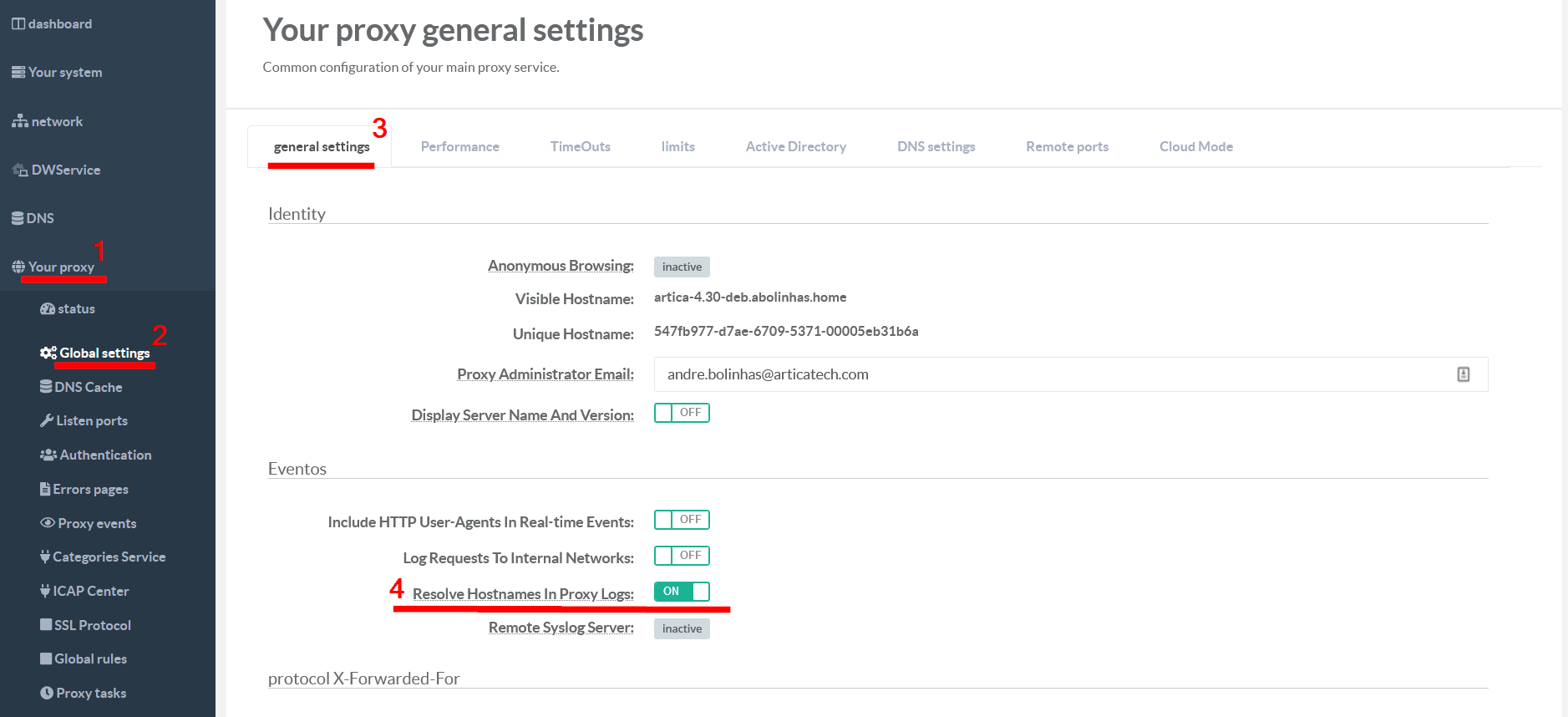Click the Anonymous Browsing inactive button
Viewport: 1568px width, 717px height.
tap(682, 267)
